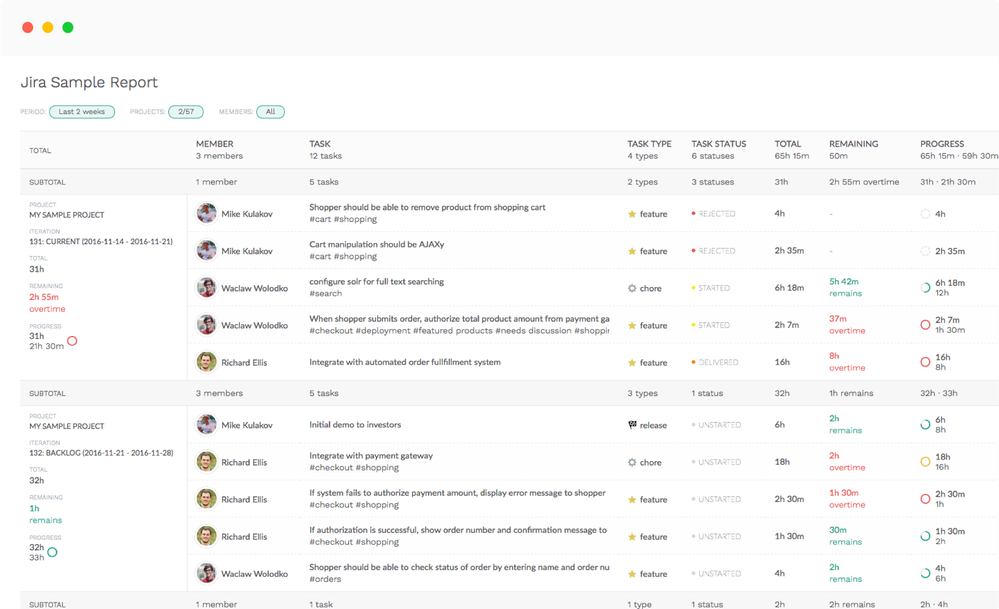Image resolution: width=999 pixels, height=609 pixels.
Task: Open task 'Cart manipulation should be AJAXy'
Action: pyautogui.click(x=377, y=244)
